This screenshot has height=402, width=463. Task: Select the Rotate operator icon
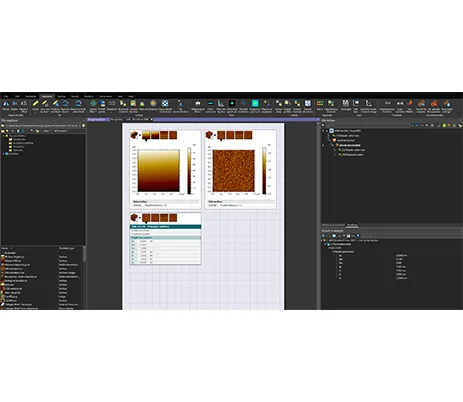(x=15, y=104)
